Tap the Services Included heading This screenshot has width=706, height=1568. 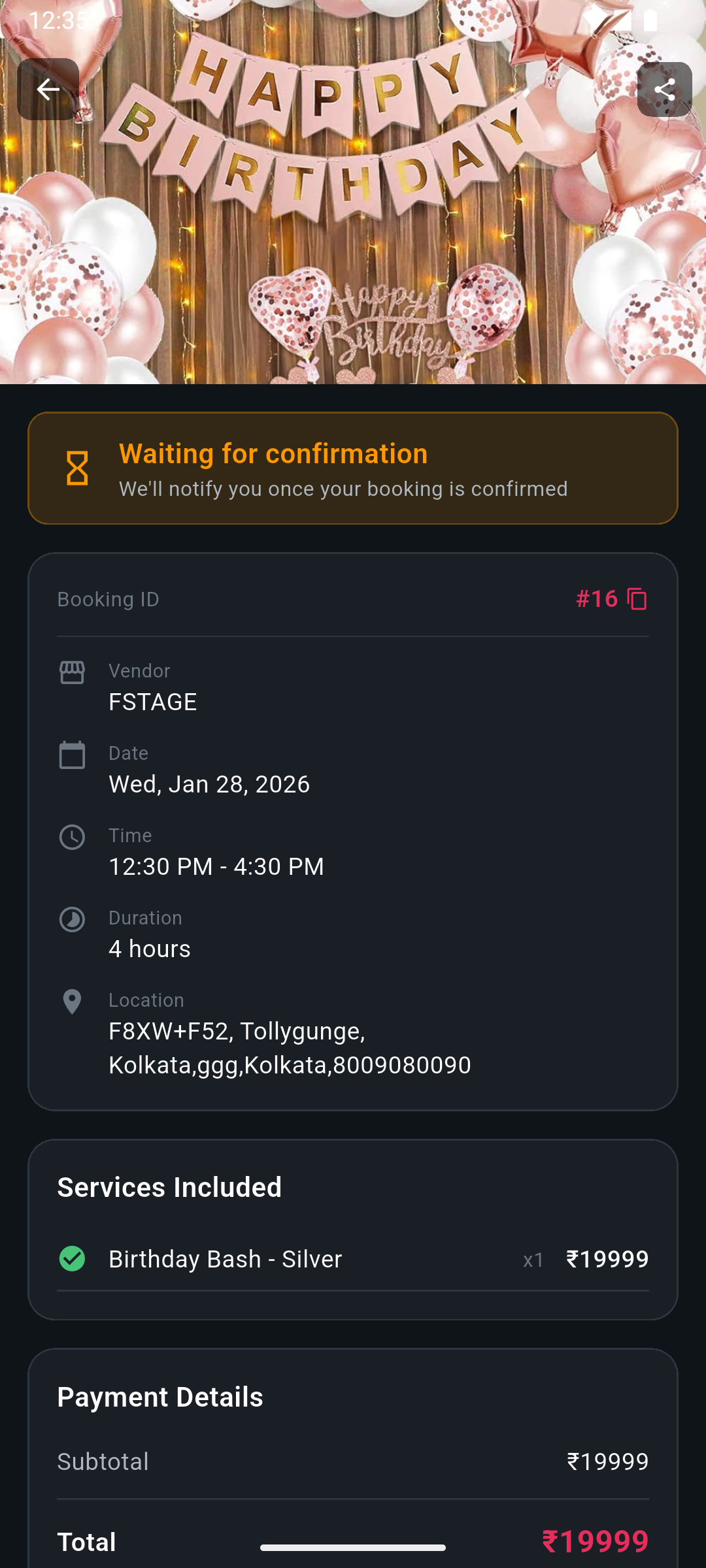click(169, 1187)
